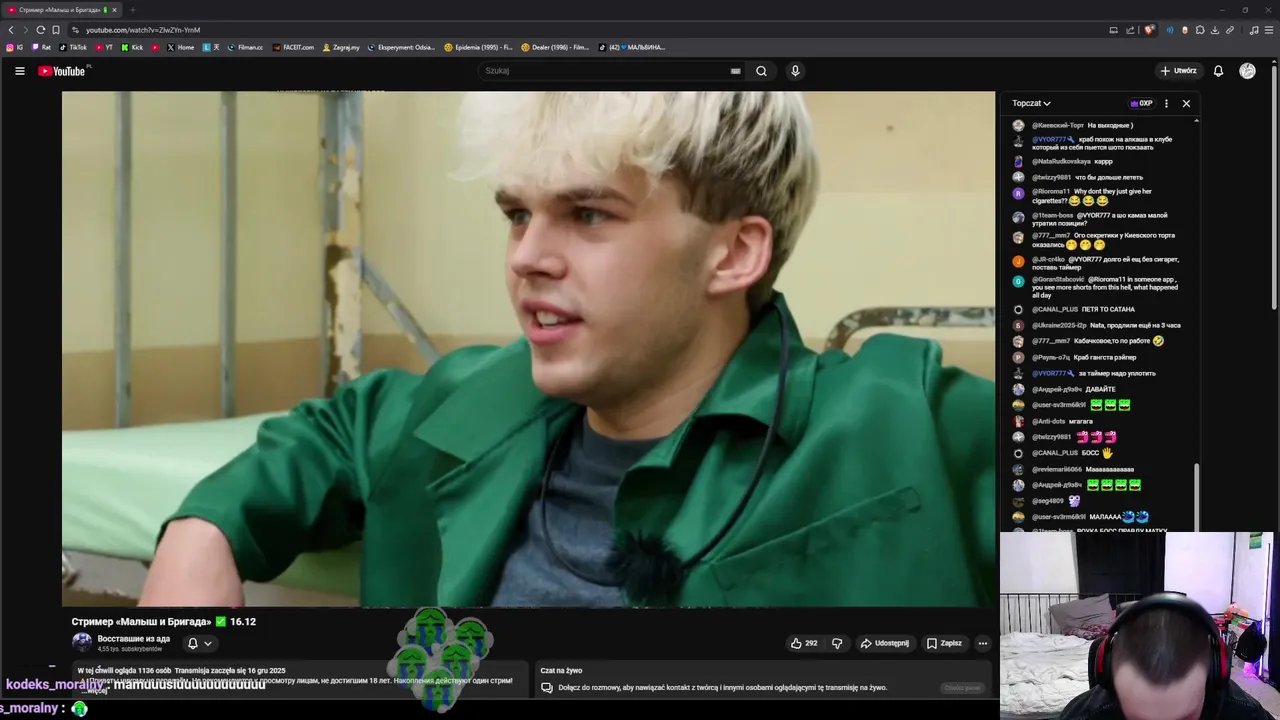This screenshot has width=1280, height=720.
Task: Open subscription notification bell dropdown
Action: [x=200, y=643]
